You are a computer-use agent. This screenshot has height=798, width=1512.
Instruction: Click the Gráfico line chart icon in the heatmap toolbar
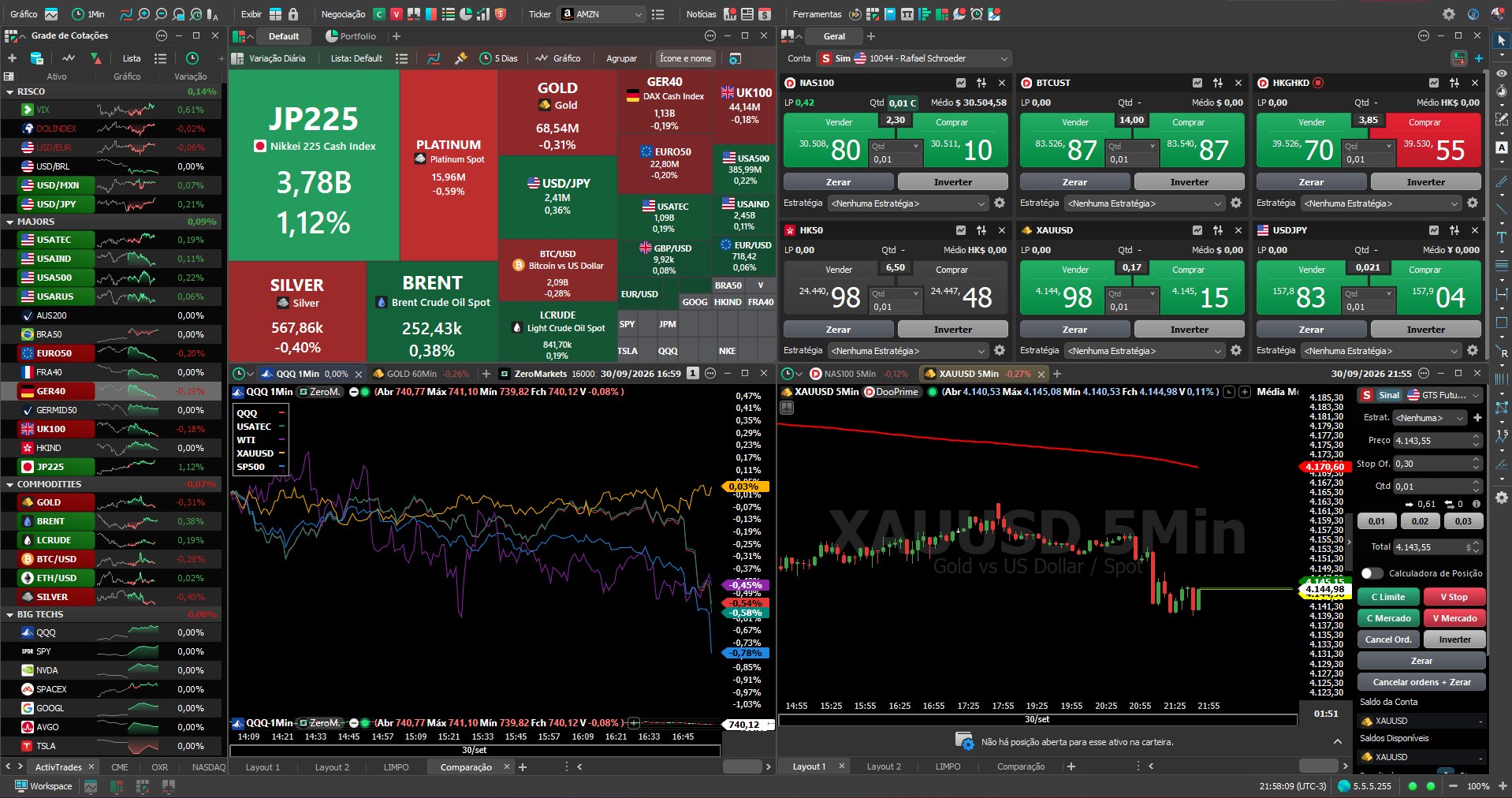pos(542,58)
